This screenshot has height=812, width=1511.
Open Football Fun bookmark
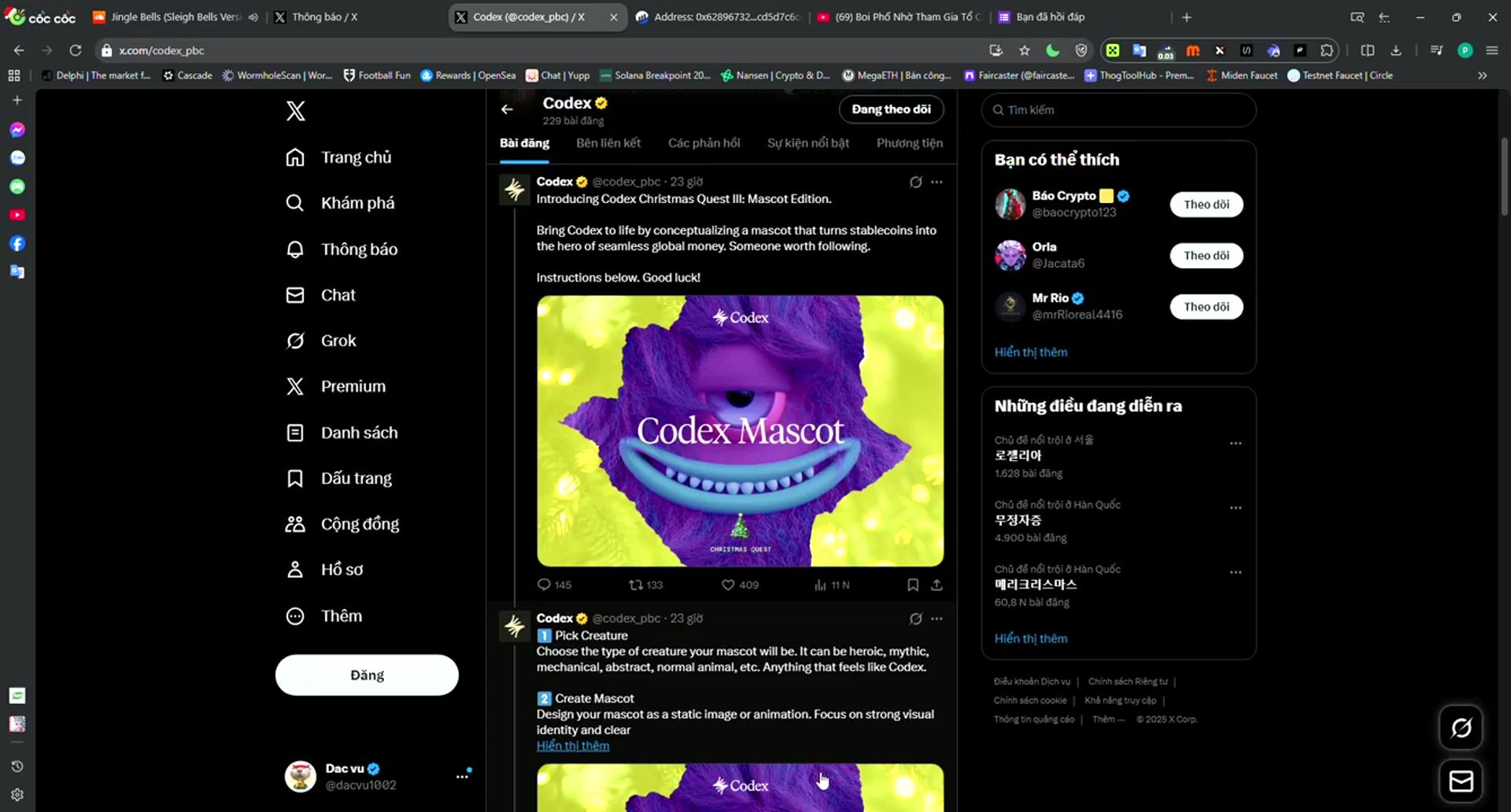[x=377, y=76]
